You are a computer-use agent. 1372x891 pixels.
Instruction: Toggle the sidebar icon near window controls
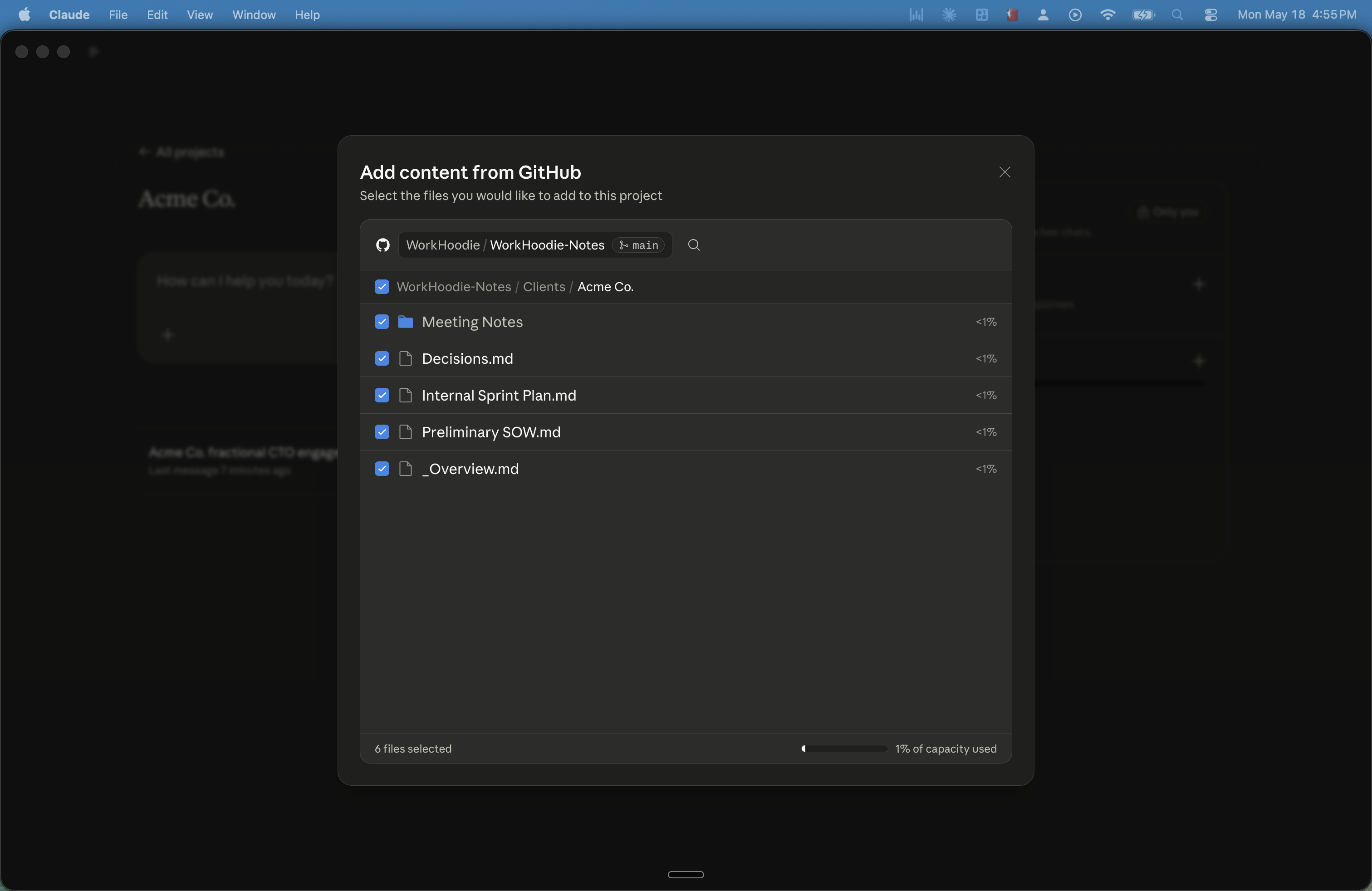point(94,51)
